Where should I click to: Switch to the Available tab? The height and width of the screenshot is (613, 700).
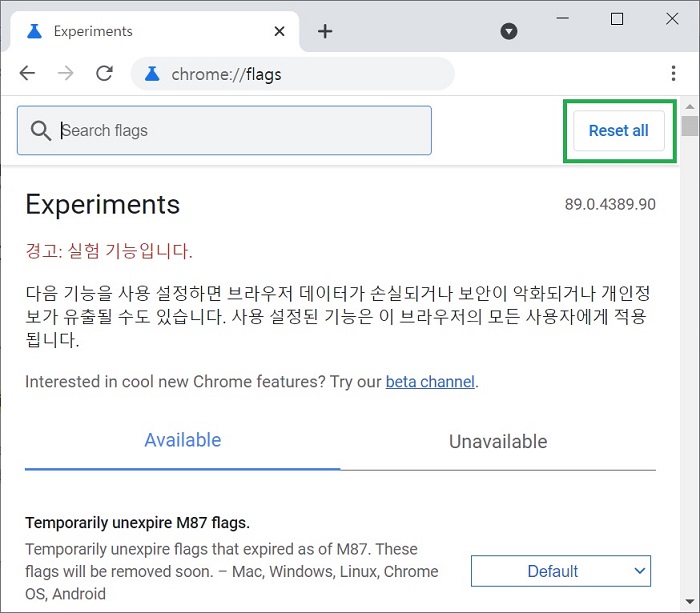[x=183, y=440]
